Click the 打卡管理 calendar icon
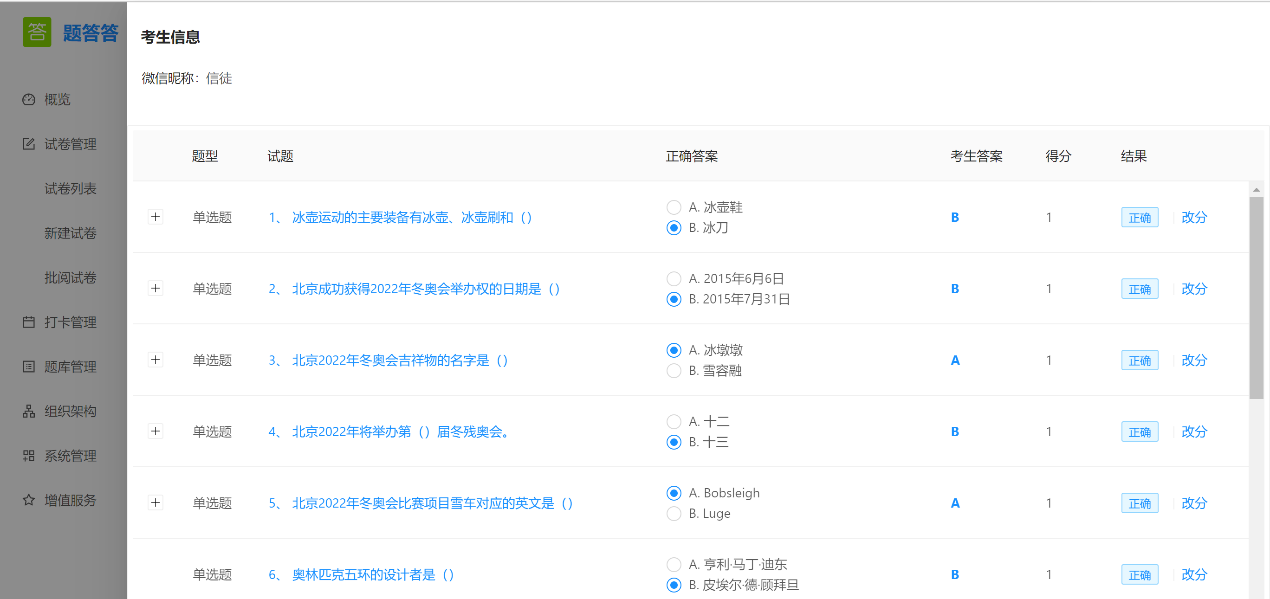Image resolution: width=1270 pixels, height=599 pixels. pos(29,322)
